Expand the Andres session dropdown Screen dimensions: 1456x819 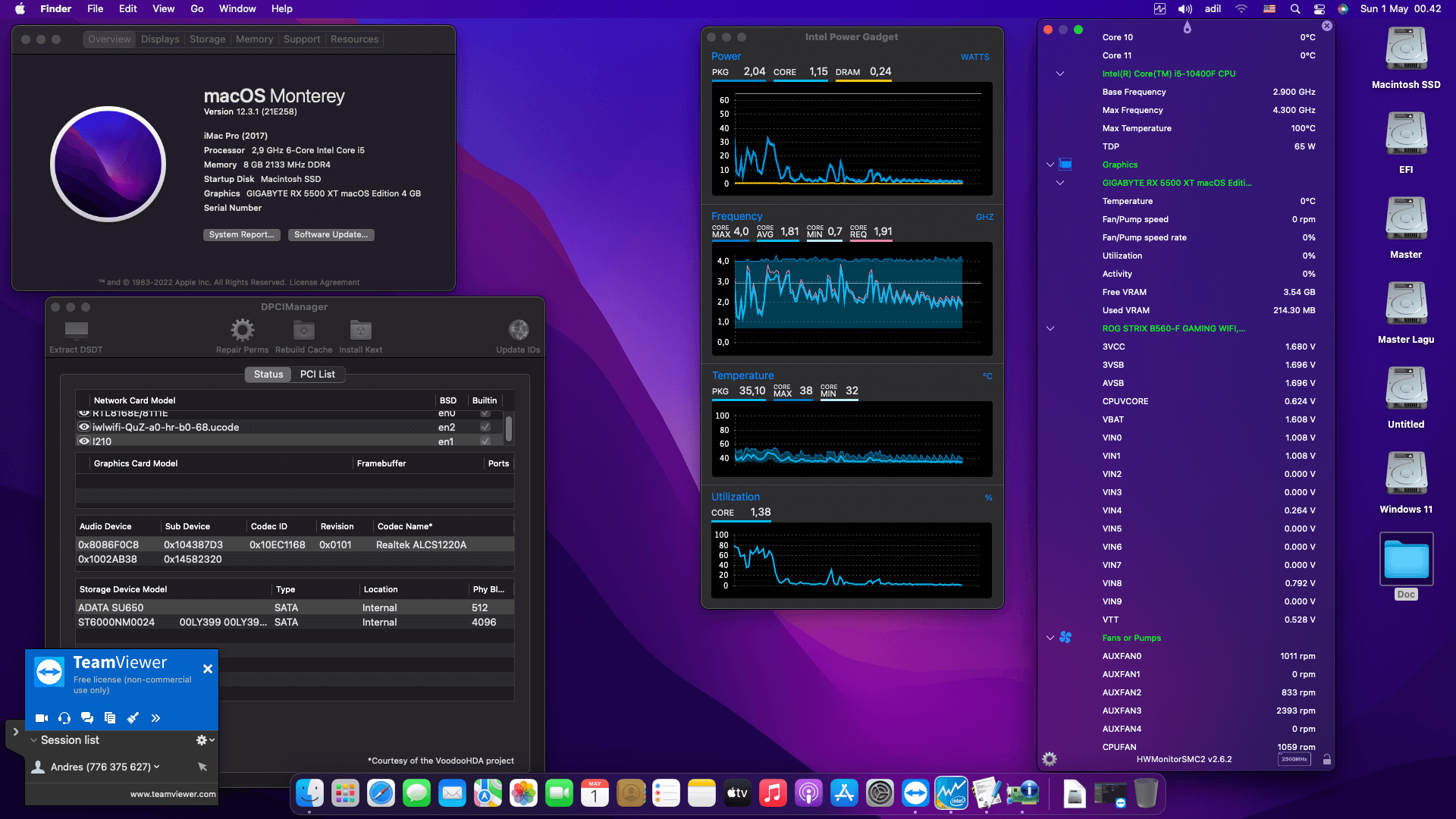point(157,767)
